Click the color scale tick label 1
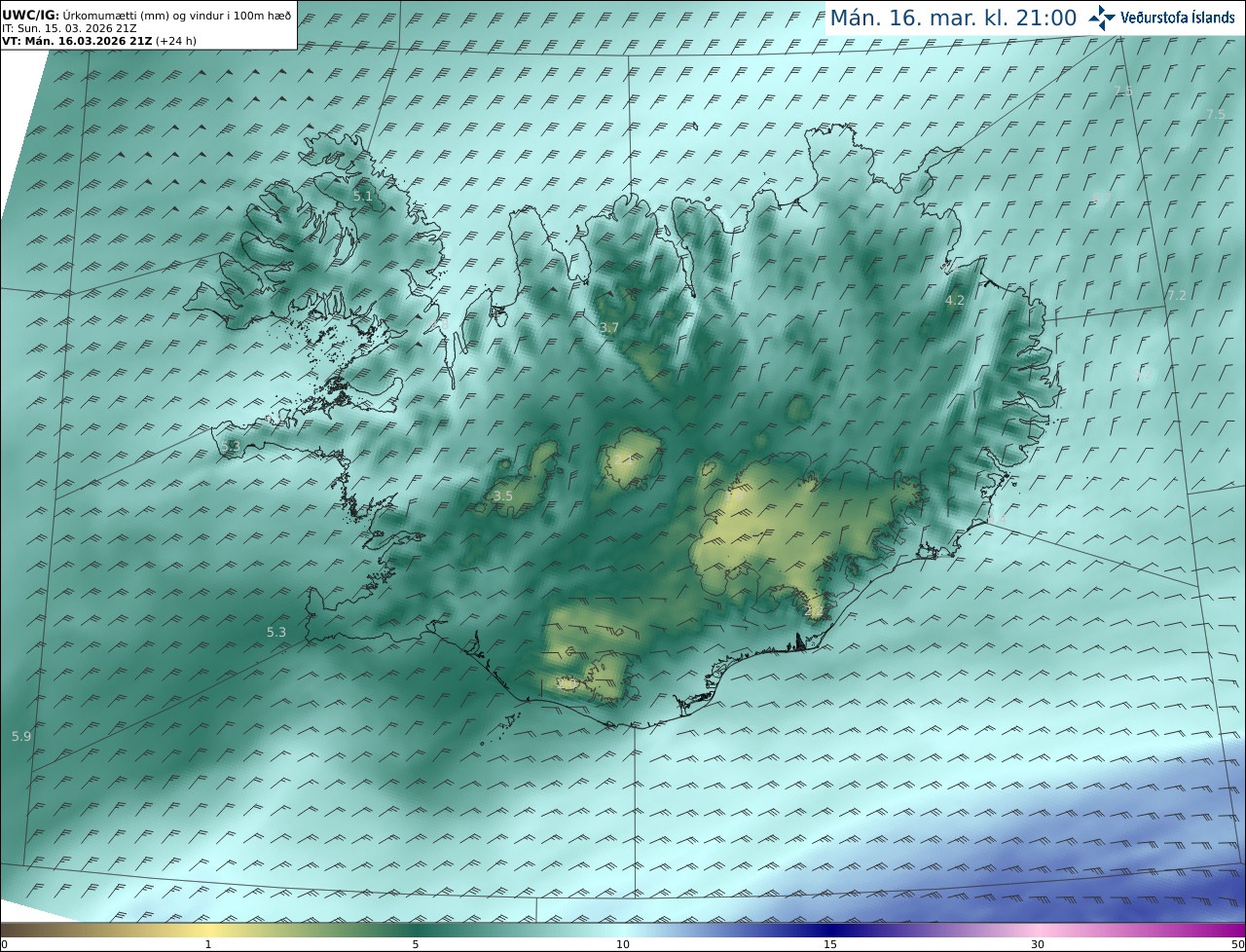This screenshot has height=952, width=1246. [208, 944]
